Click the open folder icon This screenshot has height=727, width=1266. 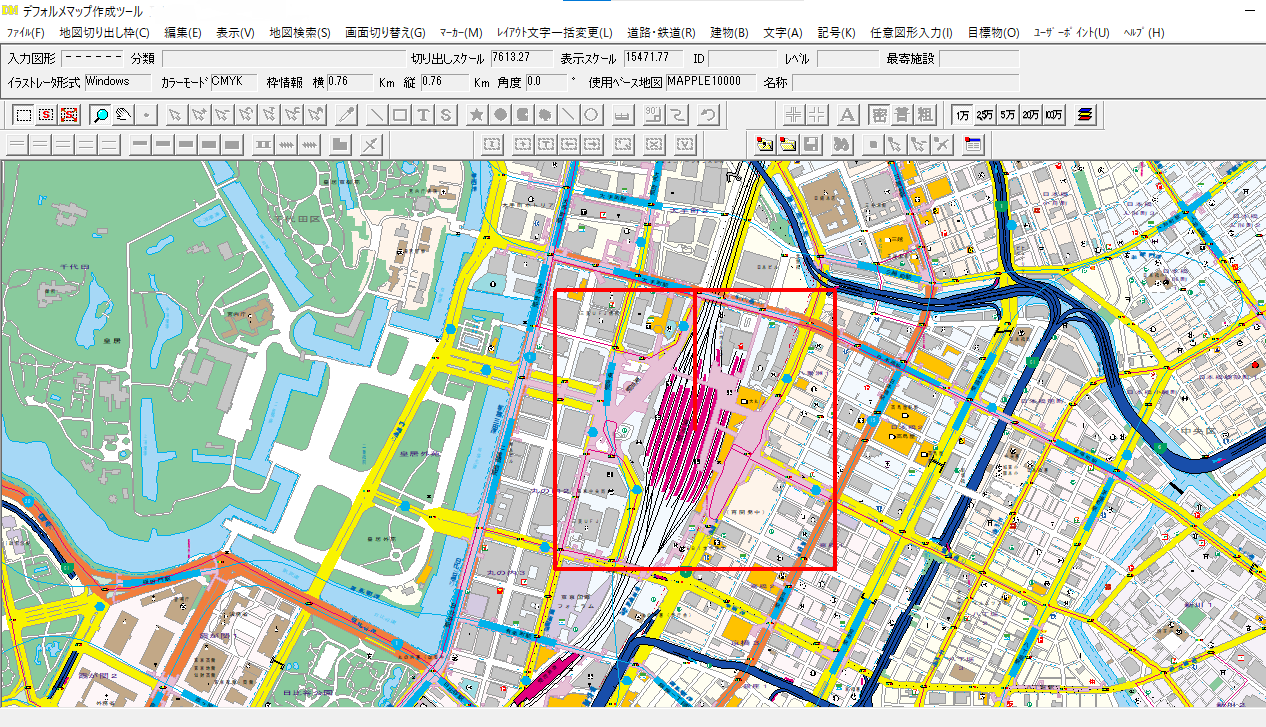pos(764,145)
